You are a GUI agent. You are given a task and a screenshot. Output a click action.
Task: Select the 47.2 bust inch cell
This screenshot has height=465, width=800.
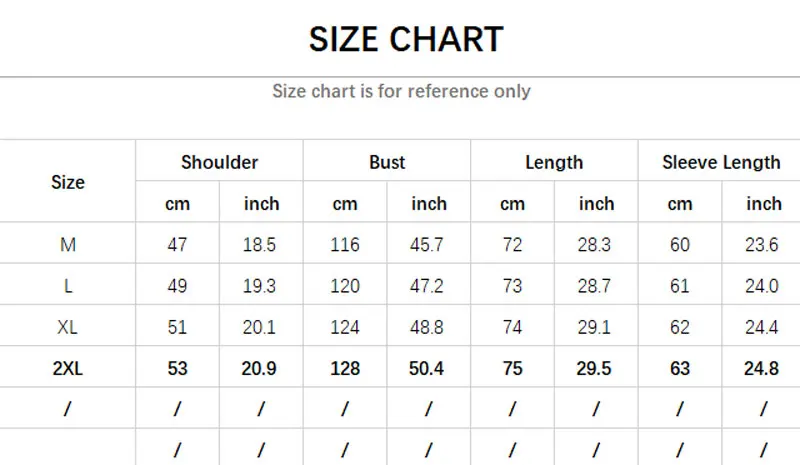pos(429,286)
